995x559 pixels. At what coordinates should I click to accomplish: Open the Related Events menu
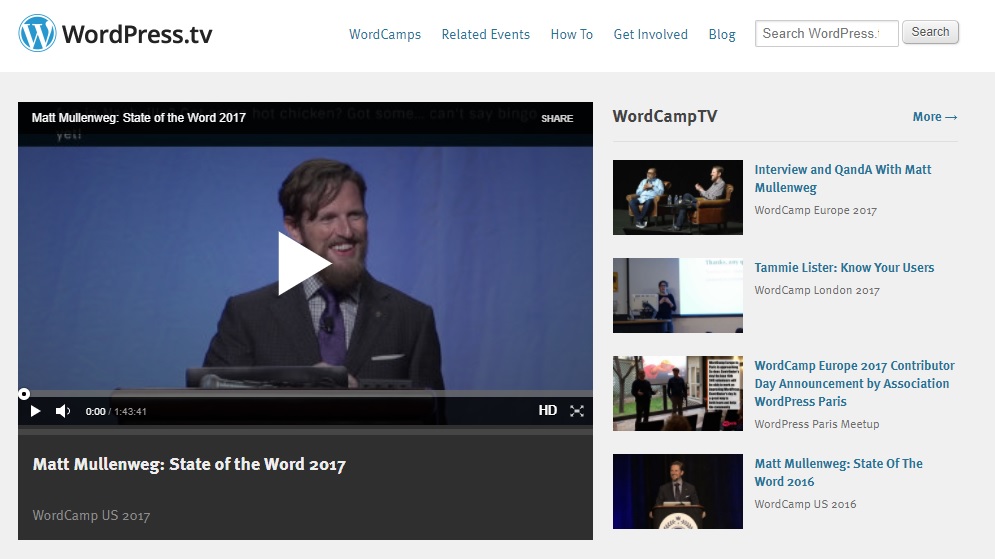coord(485,34)
